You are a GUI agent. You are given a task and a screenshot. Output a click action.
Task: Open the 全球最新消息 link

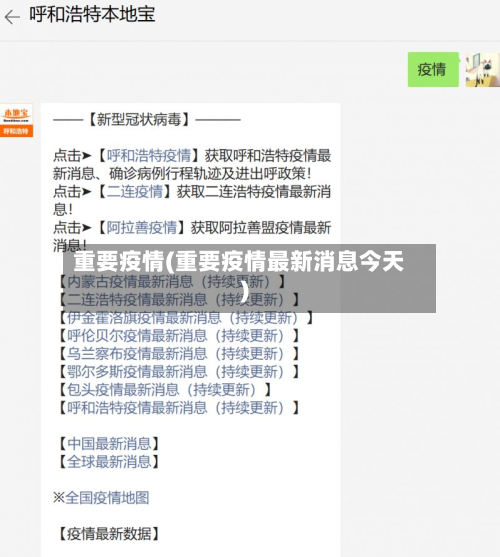[109, 461]
